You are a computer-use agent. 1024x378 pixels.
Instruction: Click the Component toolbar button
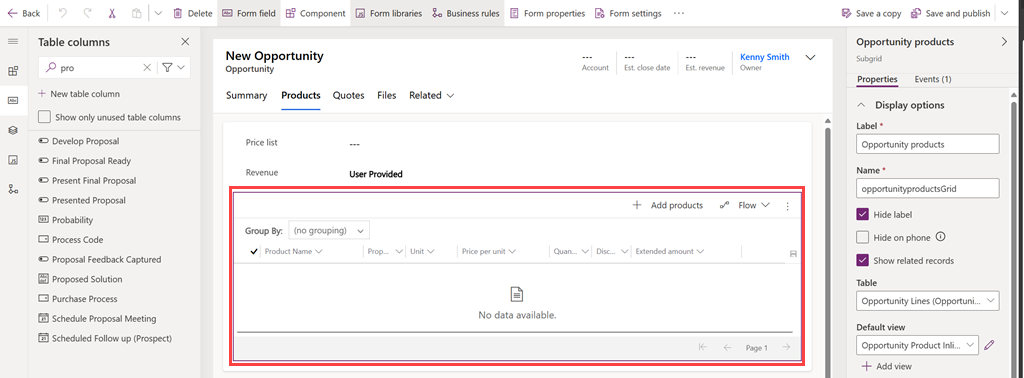[x=315, y=13]
